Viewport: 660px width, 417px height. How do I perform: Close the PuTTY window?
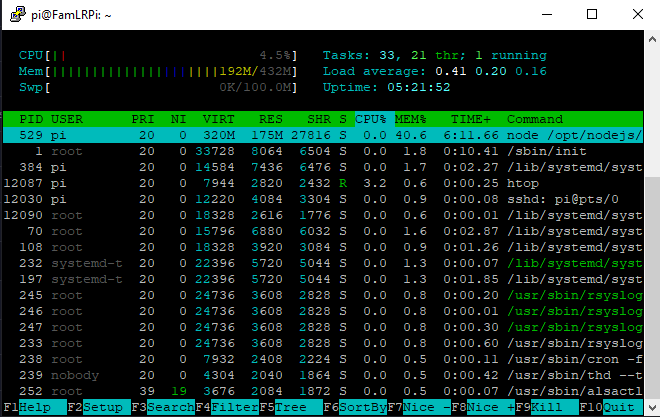point(637,14)
